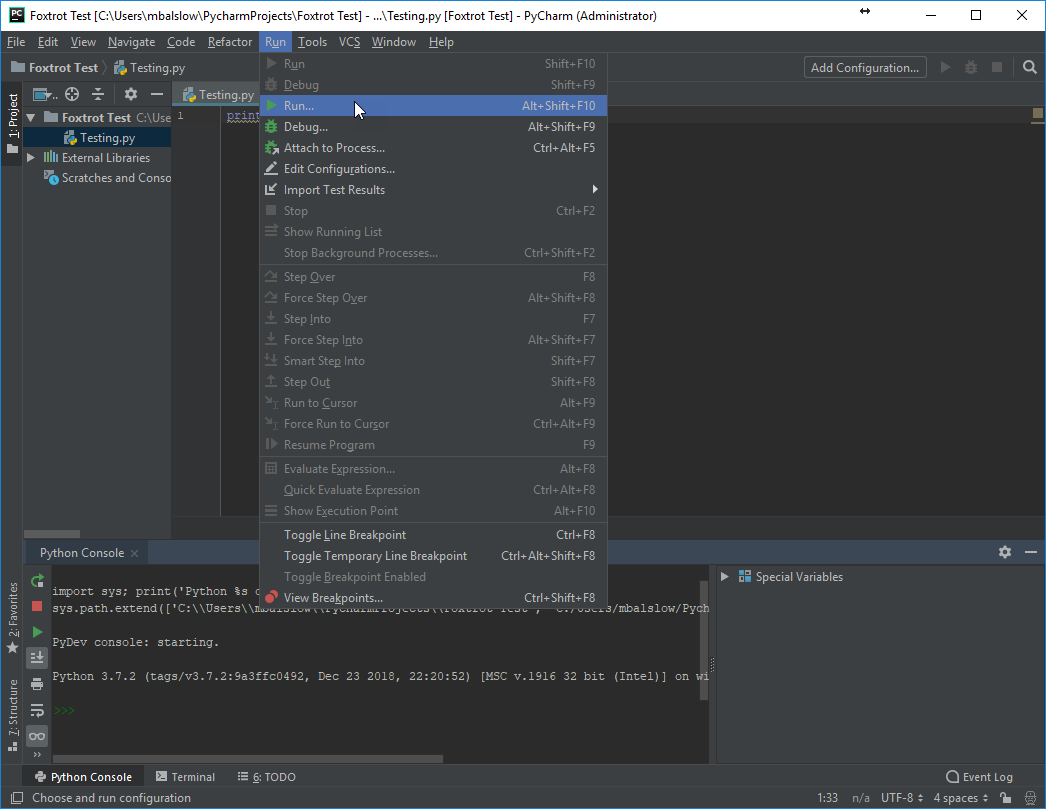1046x809 pixels.
Task: Click the green Execute Current Statement icon
Action: coord(37,632)
